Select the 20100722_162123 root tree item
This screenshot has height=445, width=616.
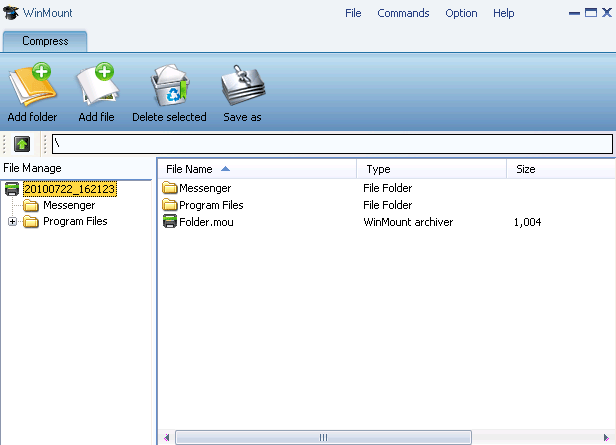click(70, 189)
